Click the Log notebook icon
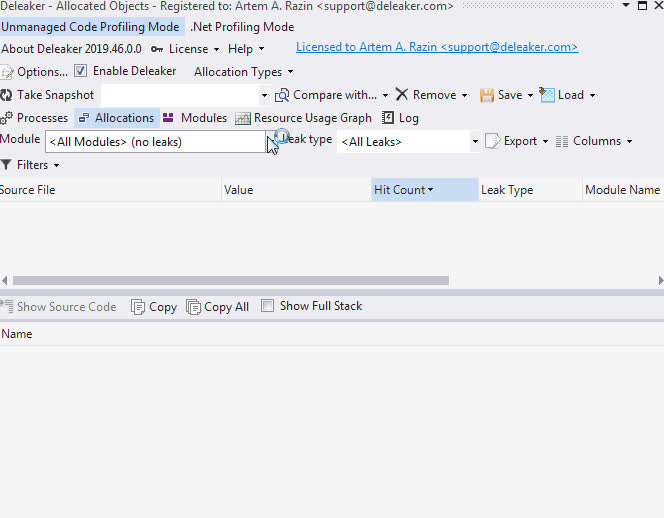 click(387, 117)
